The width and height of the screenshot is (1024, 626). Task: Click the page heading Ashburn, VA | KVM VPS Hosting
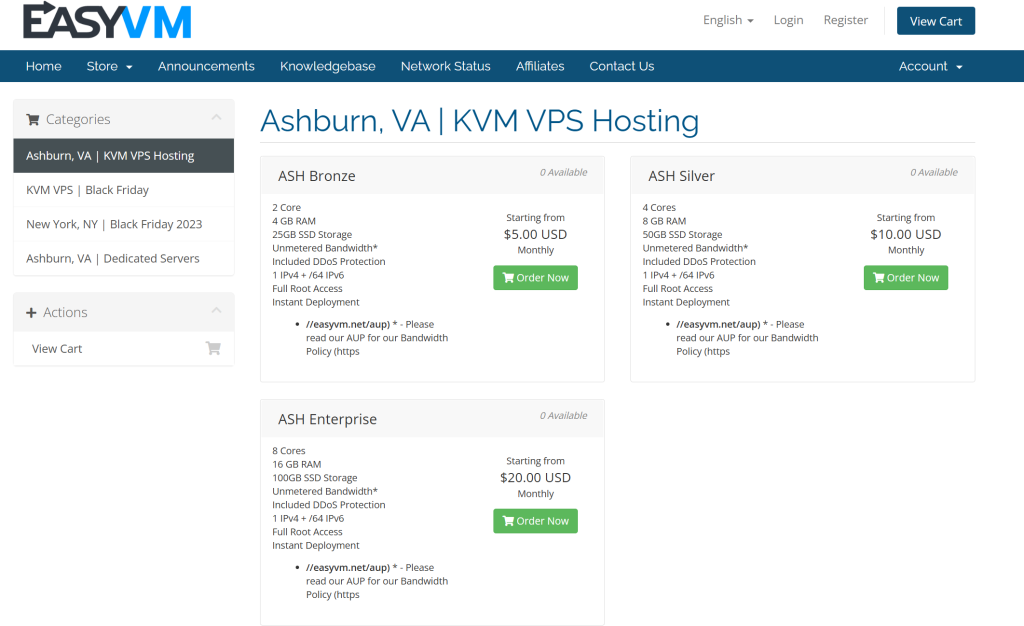click(479, 121)
